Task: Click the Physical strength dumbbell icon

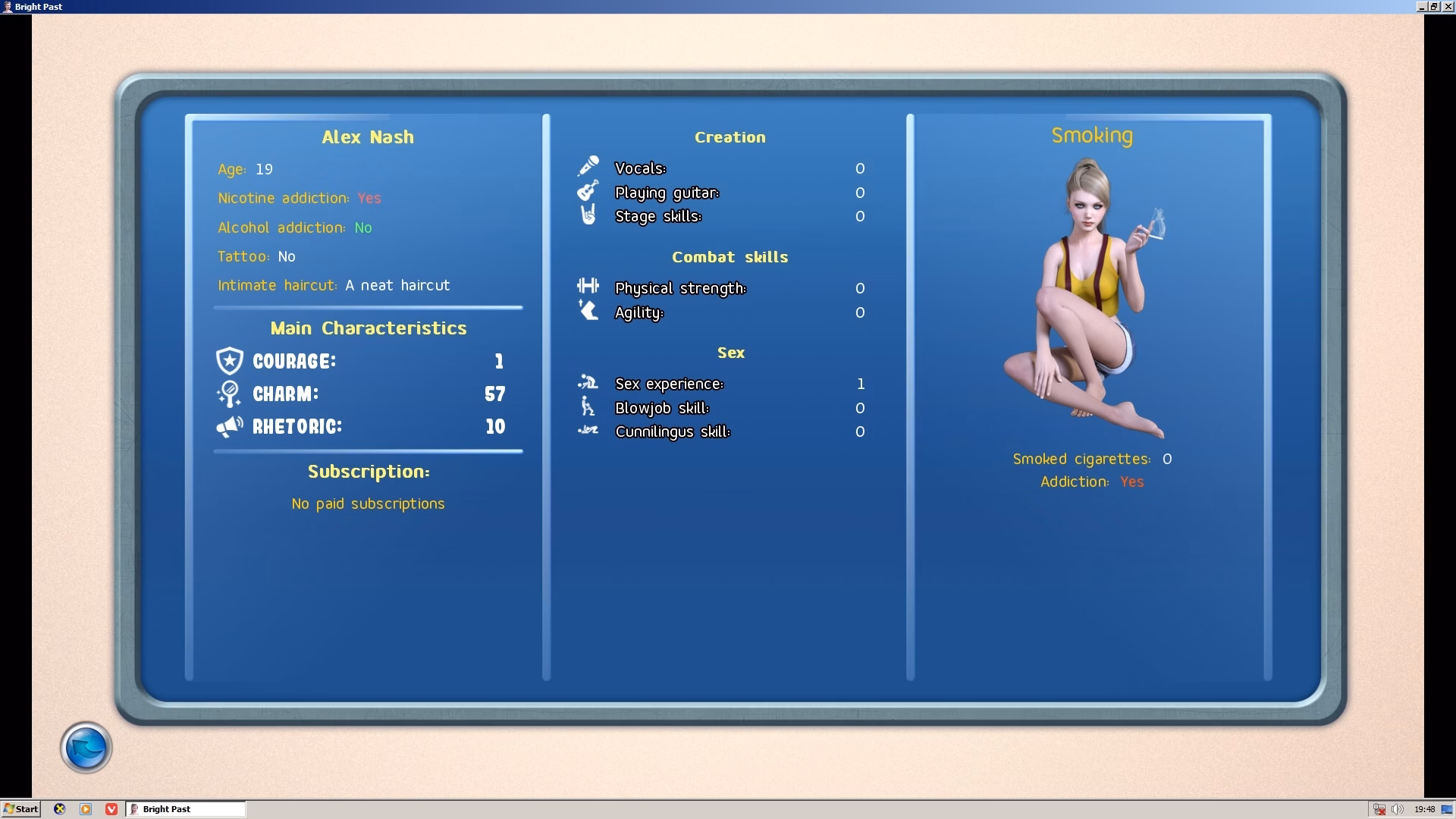Action: (x=588, y=286)
